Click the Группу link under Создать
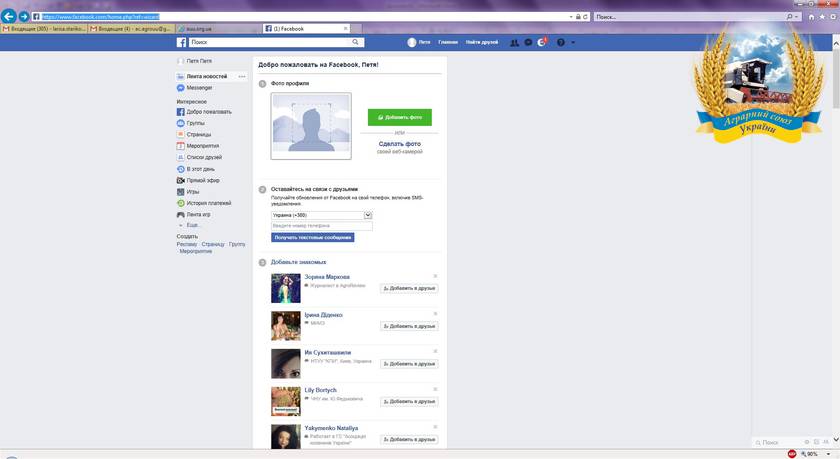 pos(237,244)
